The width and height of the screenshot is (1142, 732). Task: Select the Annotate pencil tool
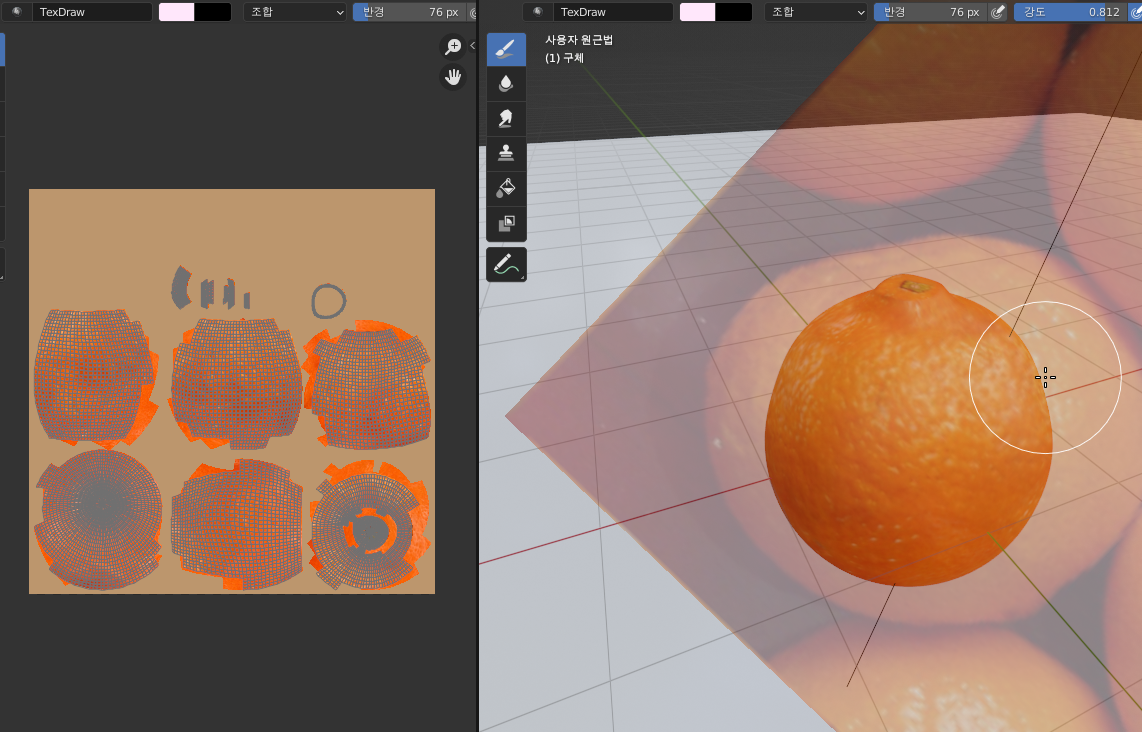tap(506, 264)
